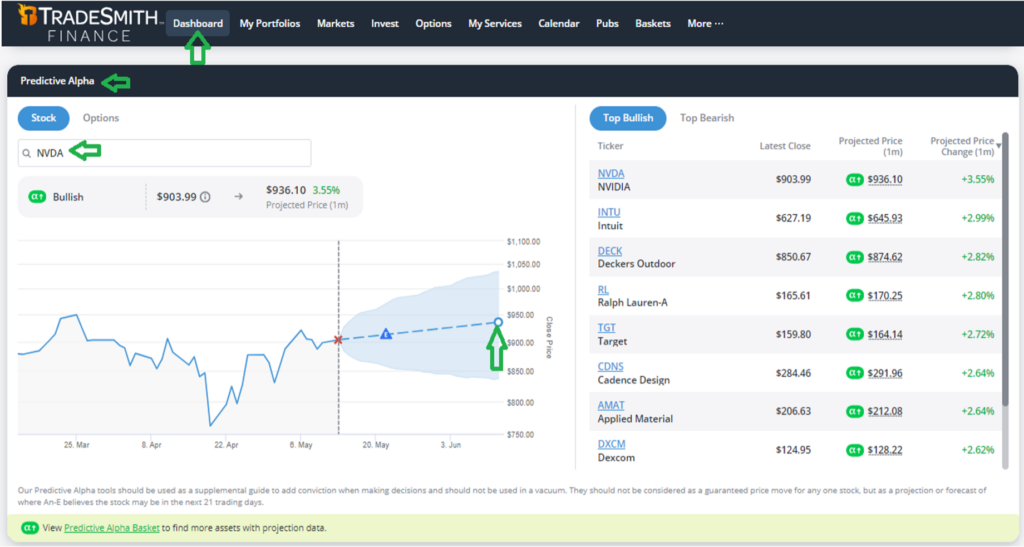
Task: Click projected price $874.62 for Deckers
Action: click(x=885, y=257)
